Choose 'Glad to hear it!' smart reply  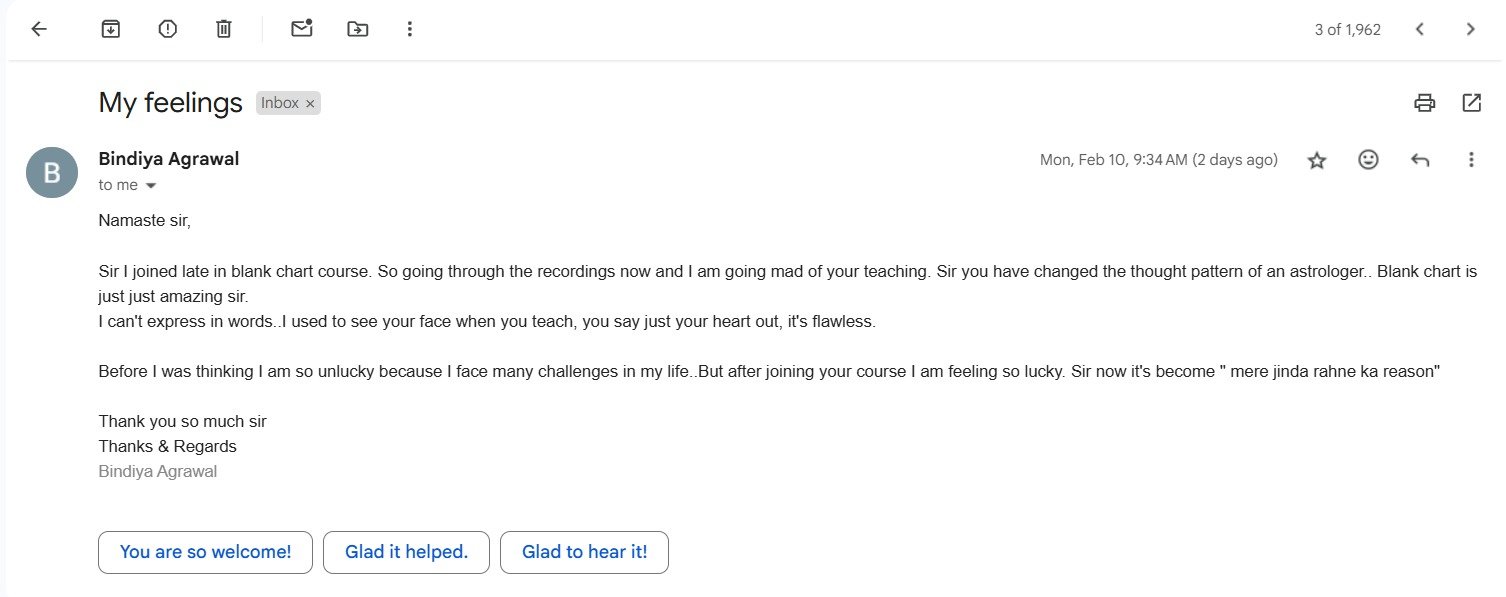(x=584, y=552)
